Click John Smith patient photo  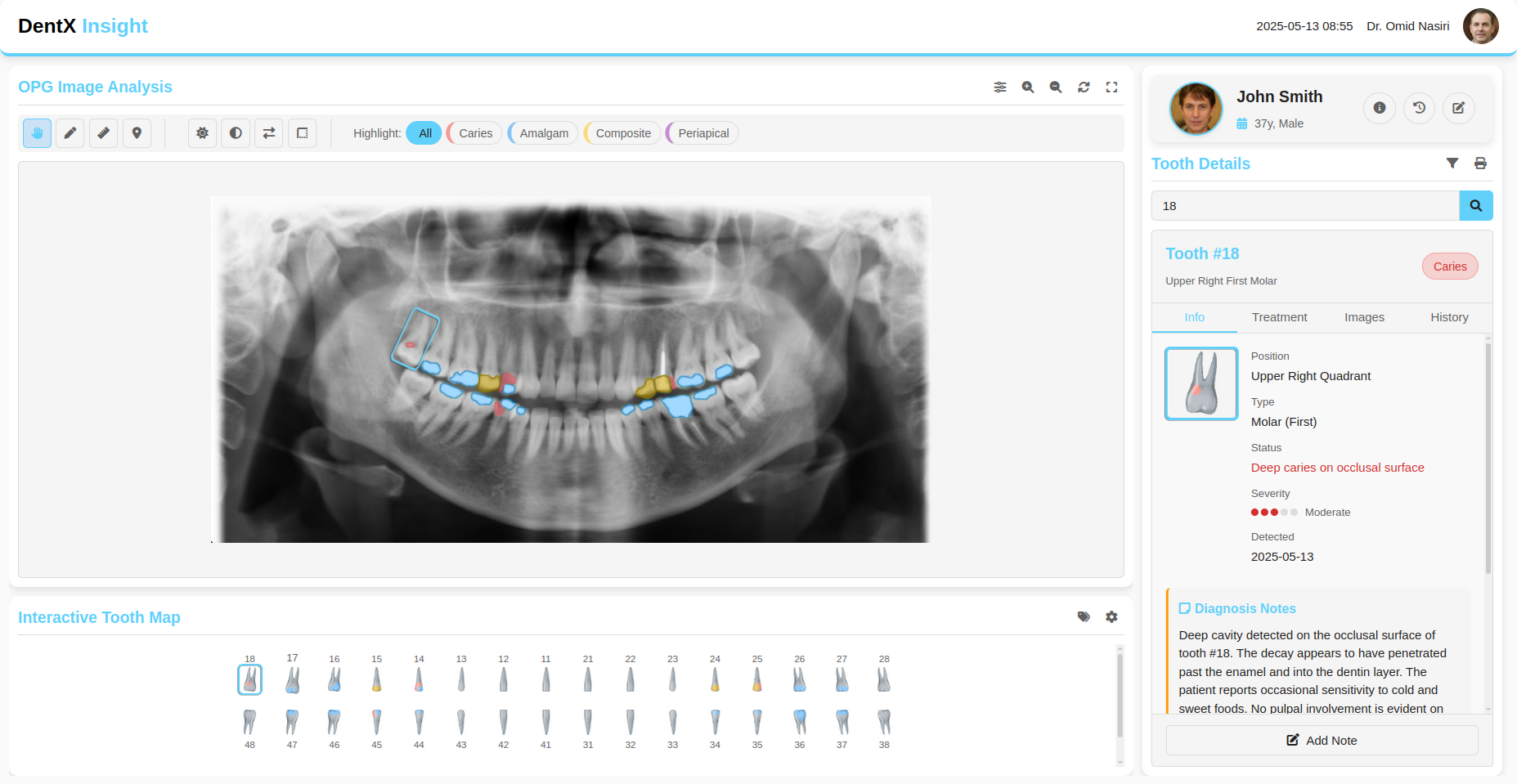1196,108
